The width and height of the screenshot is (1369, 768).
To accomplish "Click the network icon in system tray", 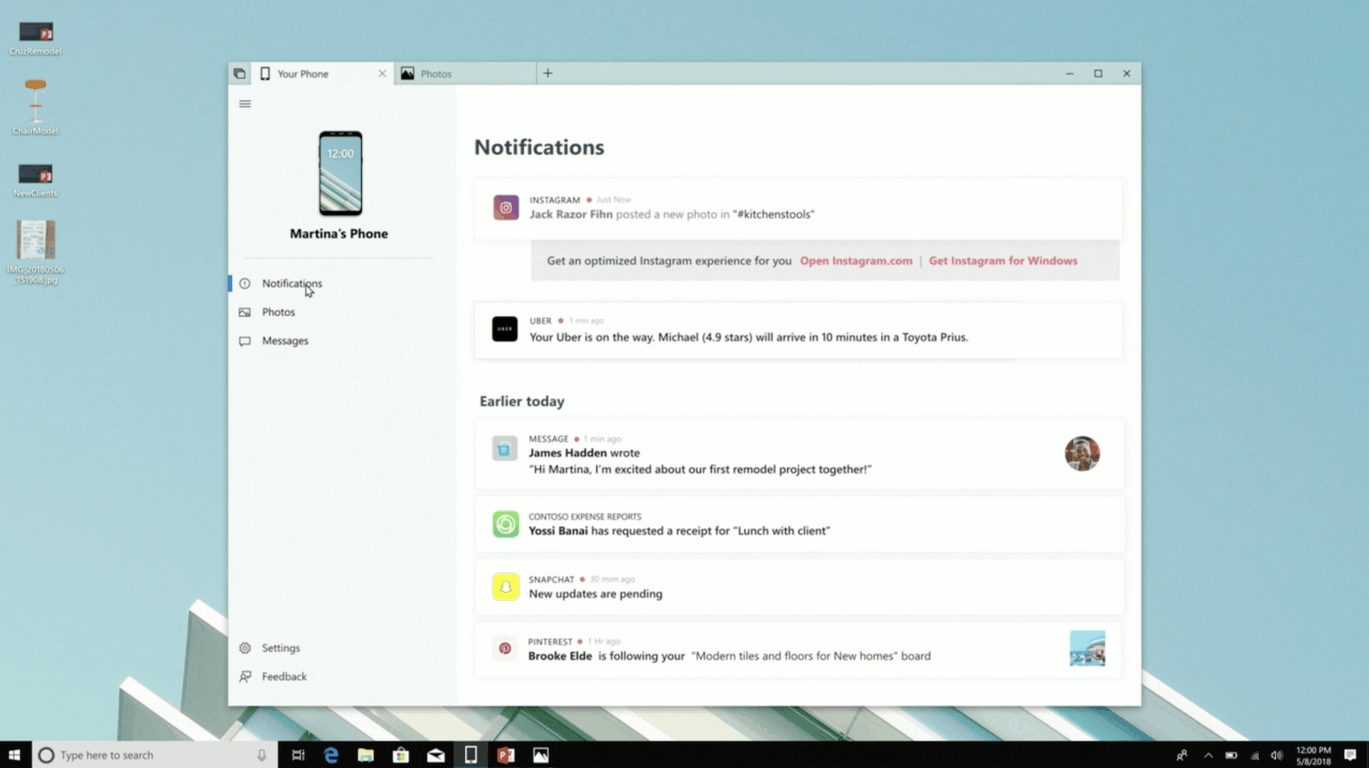I will (x=1254, y=755).
